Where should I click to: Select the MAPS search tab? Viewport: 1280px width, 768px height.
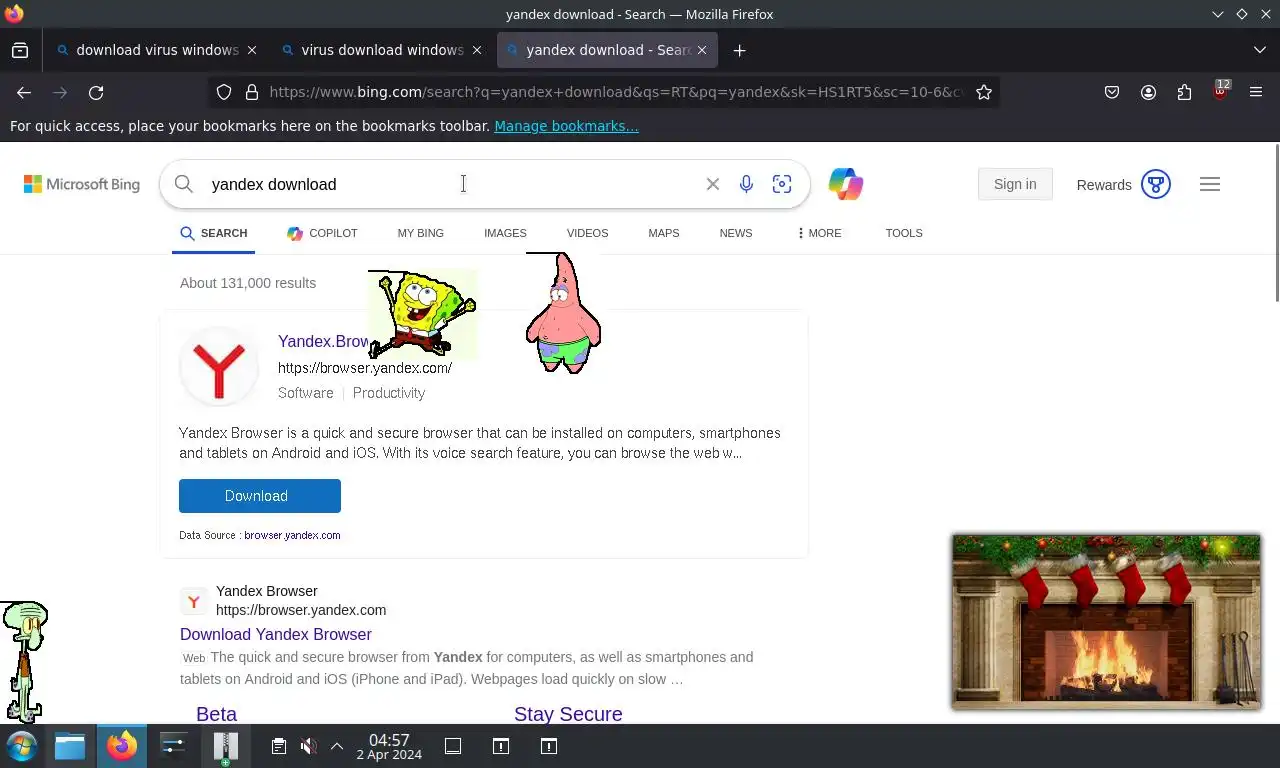[x=663, y=233]
